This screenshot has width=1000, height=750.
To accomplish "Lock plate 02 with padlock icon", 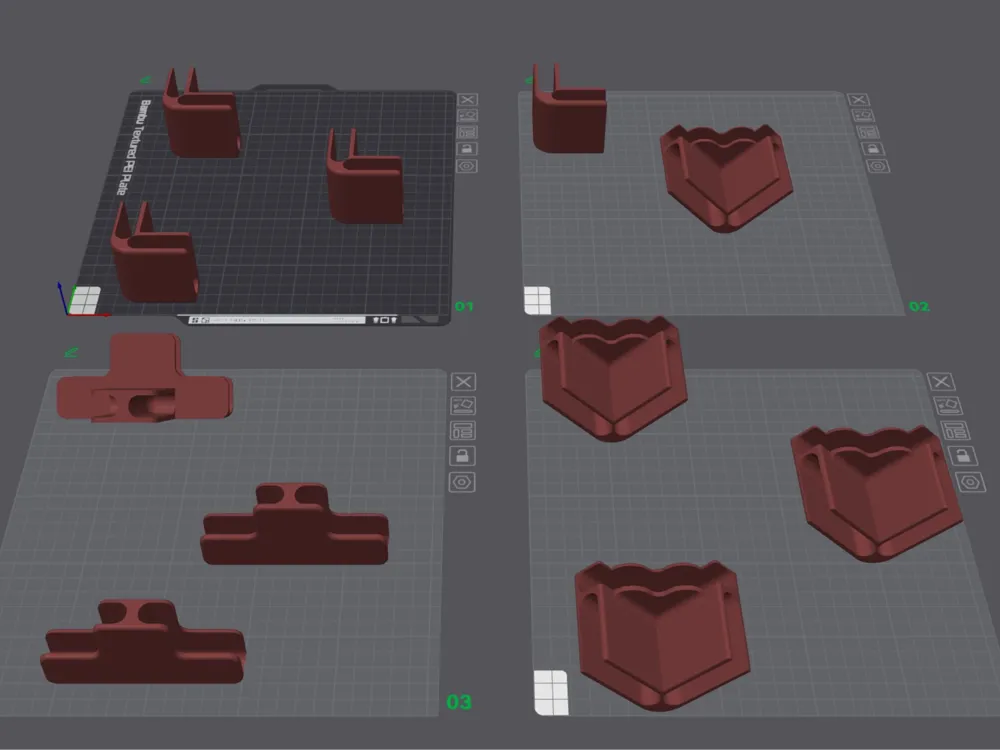I will pyautogui.click(x=873, y=149).
